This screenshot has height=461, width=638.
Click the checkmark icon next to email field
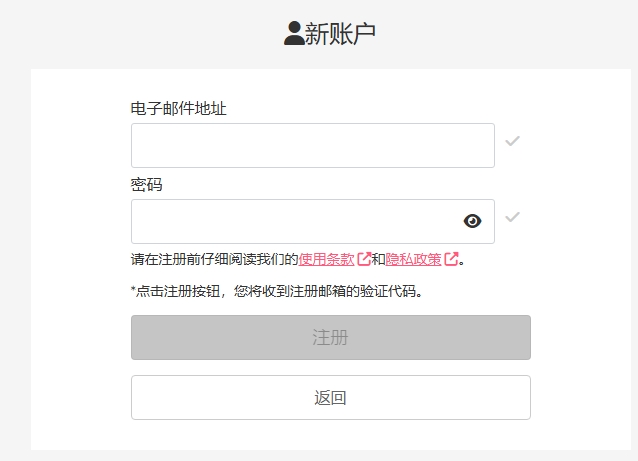512,141
